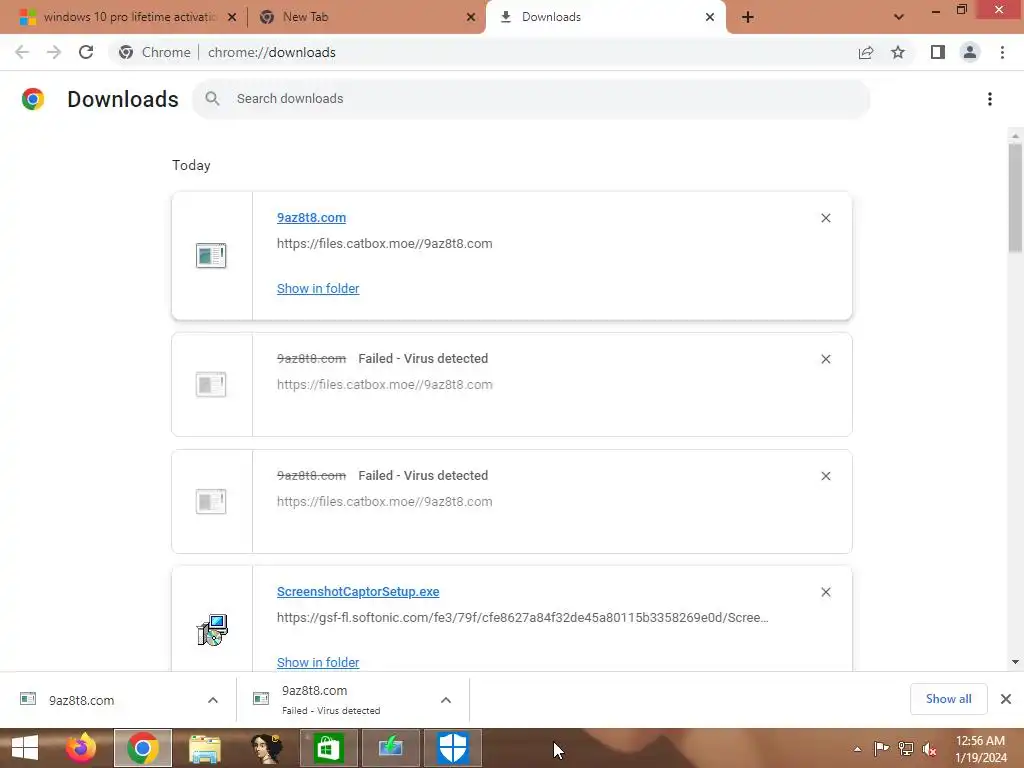Open Chrome side panel
Screen dimensions: 1024x768
tap(938, 52)
